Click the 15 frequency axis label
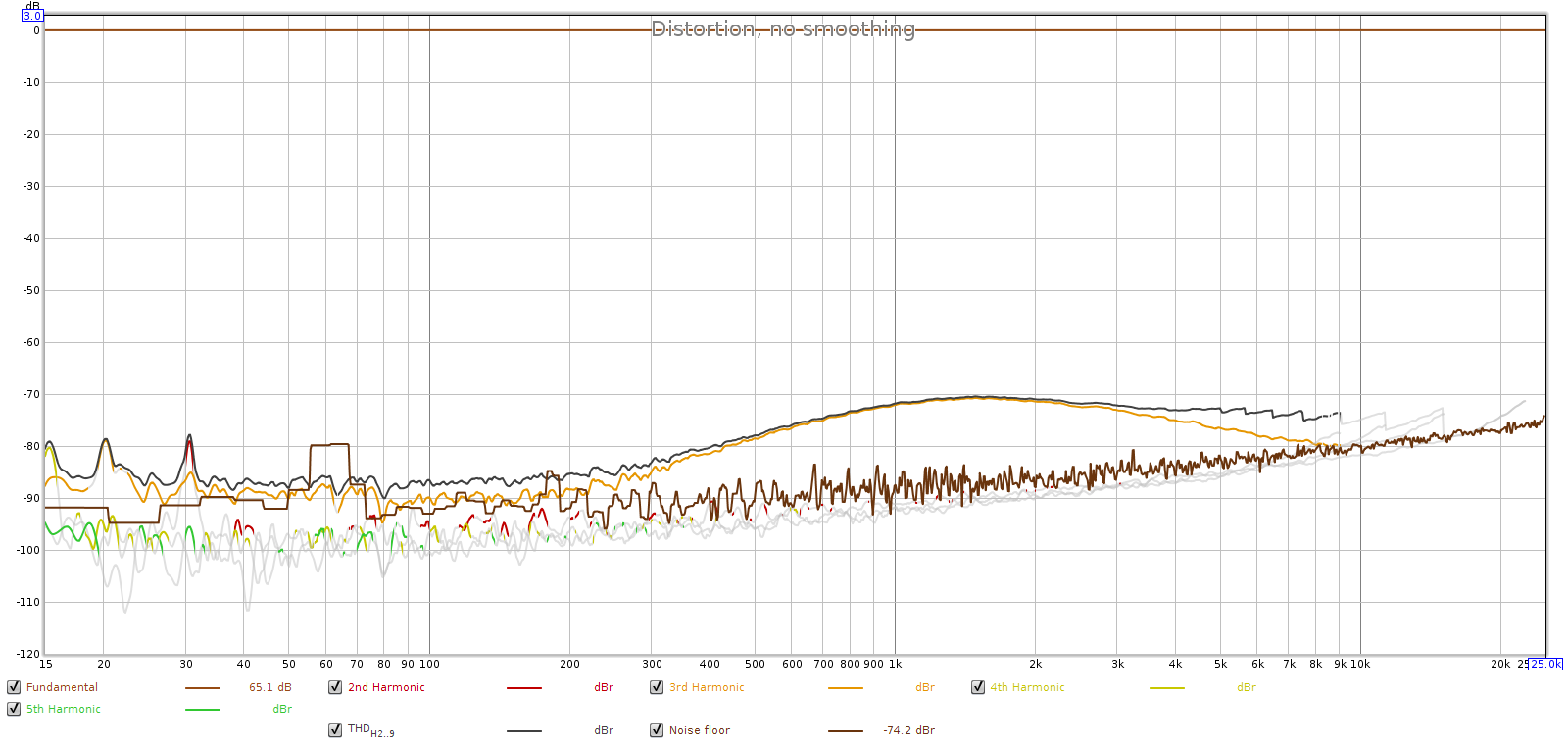The width and height of the screenshot is (1568, 744). tap(45, 664)
